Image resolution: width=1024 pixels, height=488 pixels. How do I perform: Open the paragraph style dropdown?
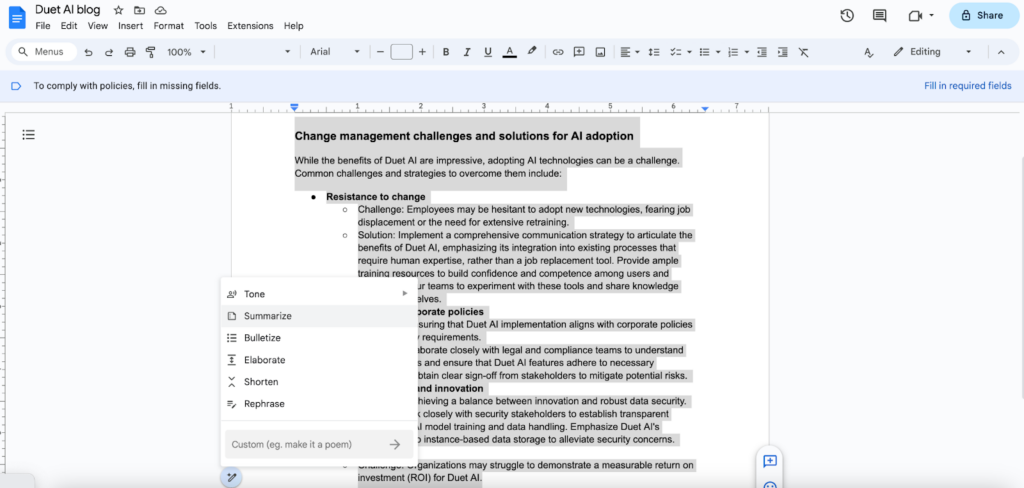point(253,52)
